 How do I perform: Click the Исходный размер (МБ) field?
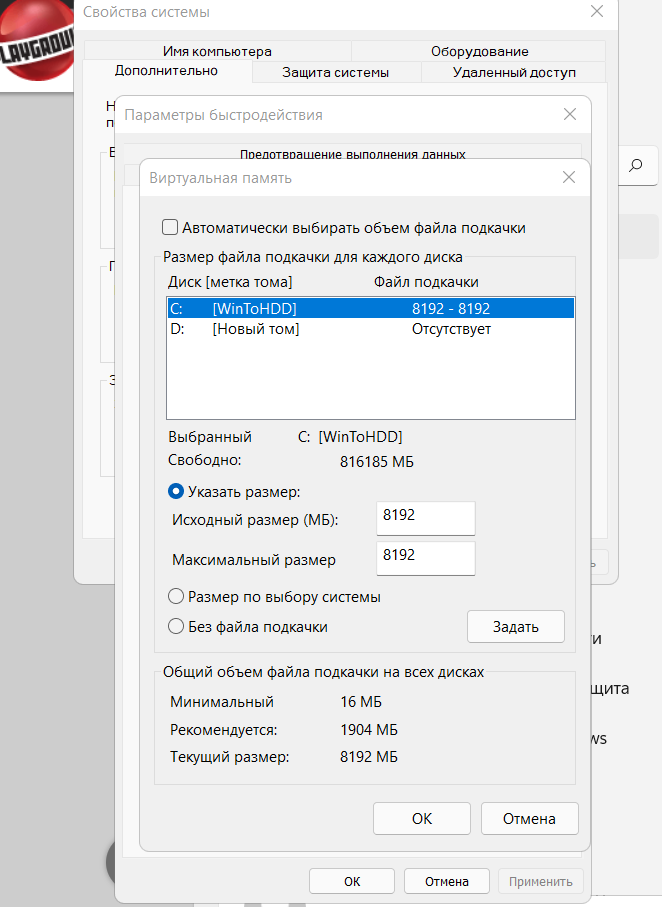tap(425, 518)
